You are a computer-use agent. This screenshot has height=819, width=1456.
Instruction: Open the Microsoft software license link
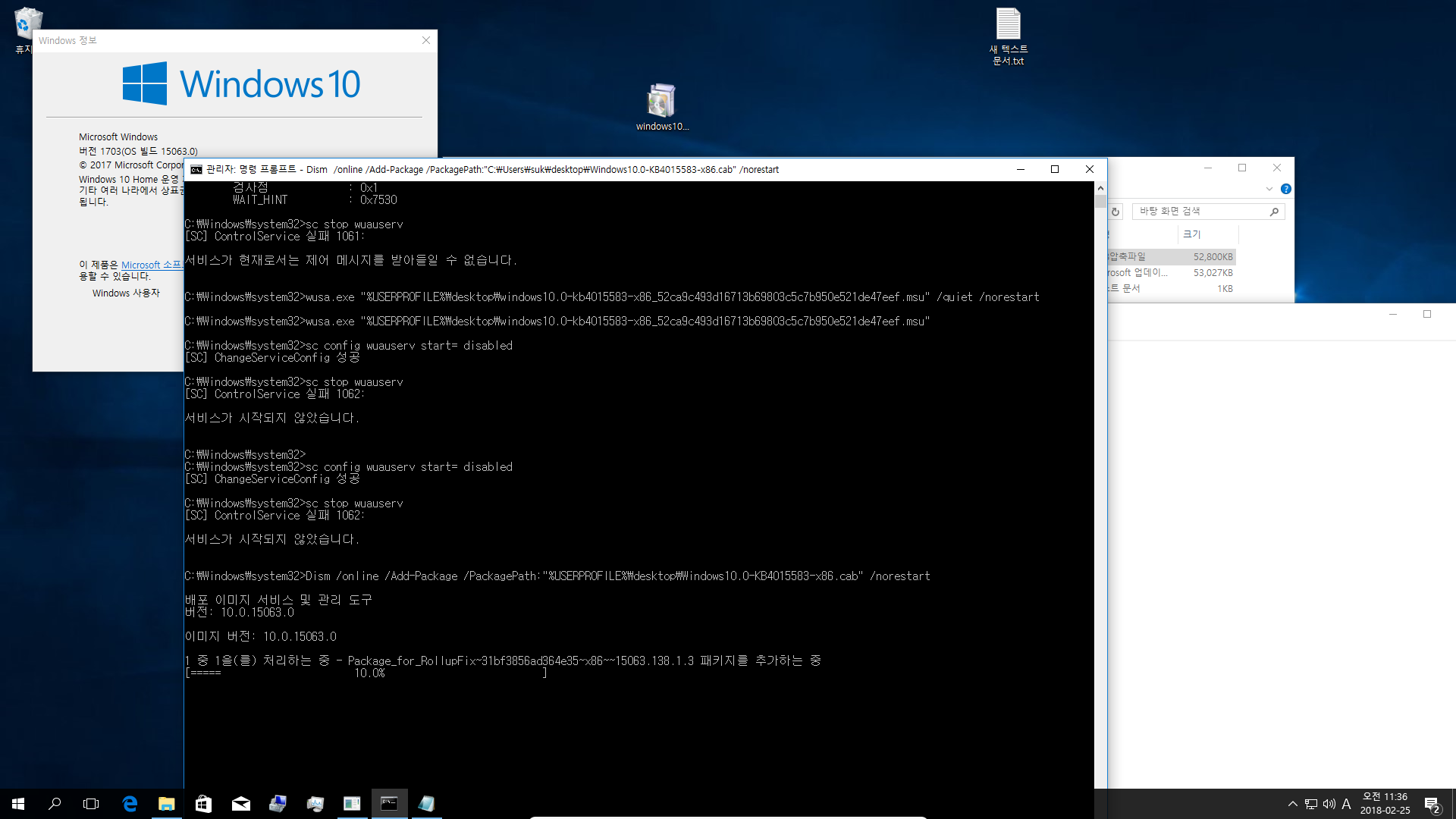pyautogui.click(x=152, y=265)
